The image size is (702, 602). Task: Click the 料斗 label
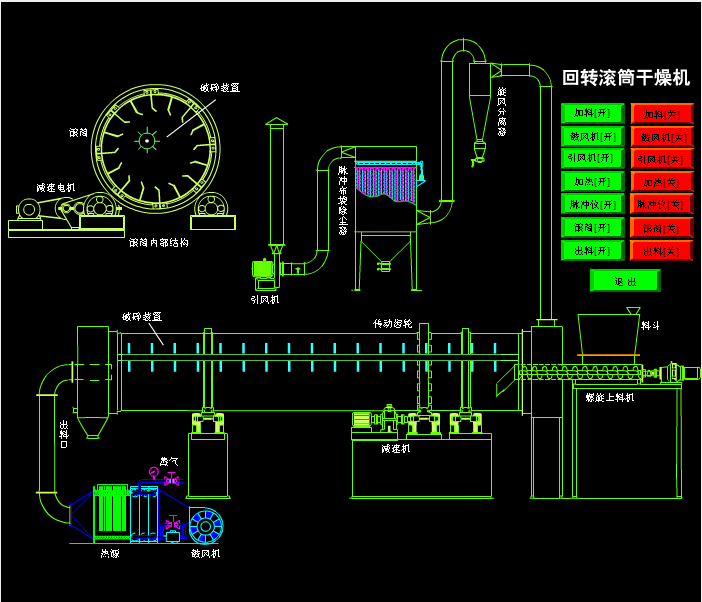pos(650,325)
